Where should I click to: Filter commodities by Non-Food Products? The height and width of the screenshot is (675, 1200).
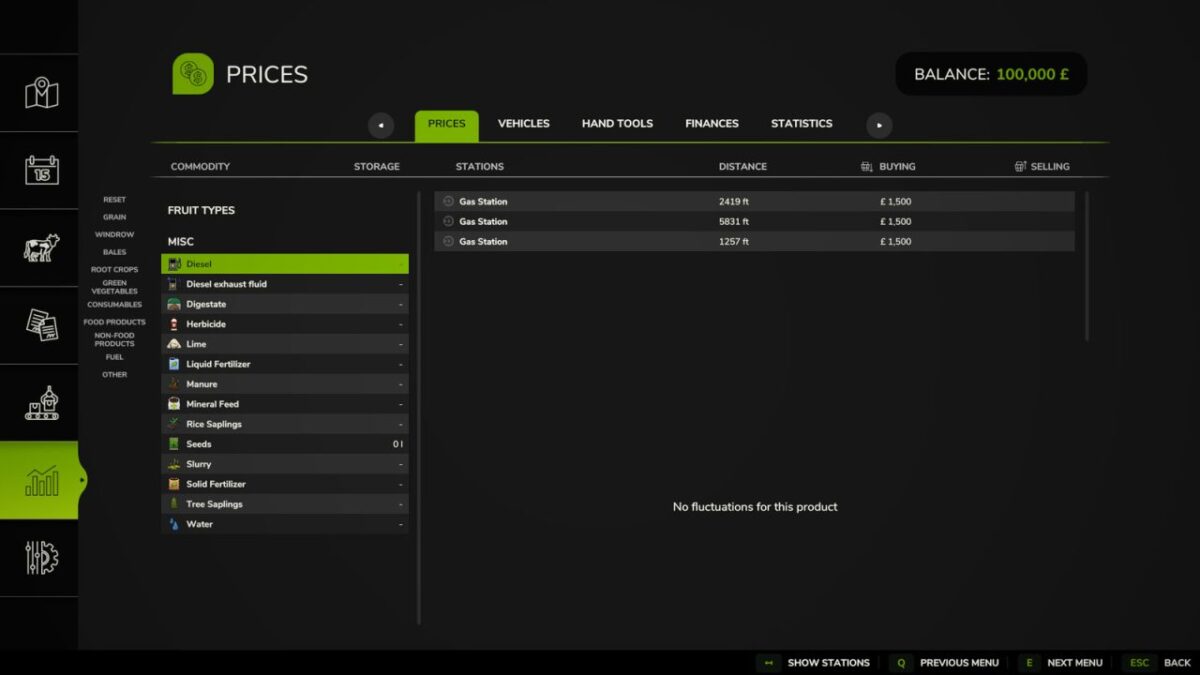click(x=115, y=340)
